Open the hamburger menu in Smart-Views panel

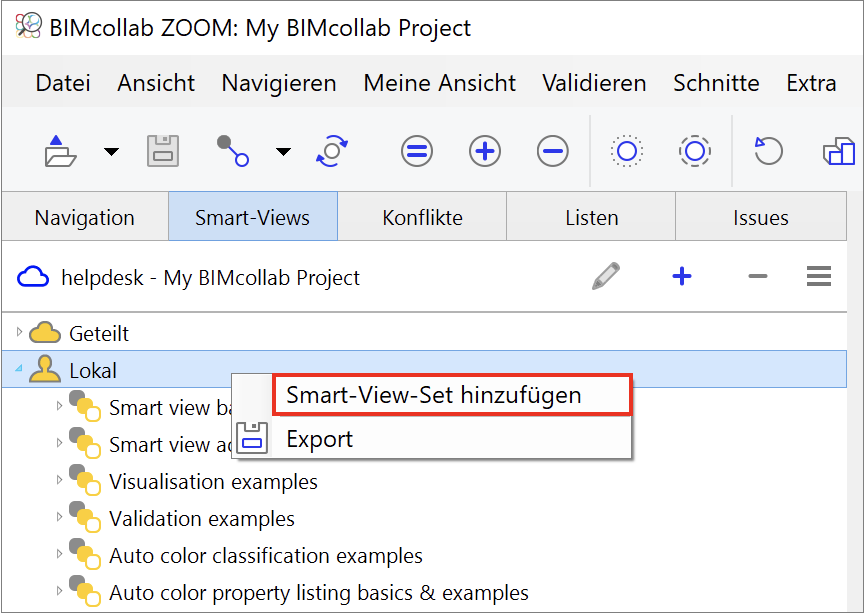pos(819,276)
